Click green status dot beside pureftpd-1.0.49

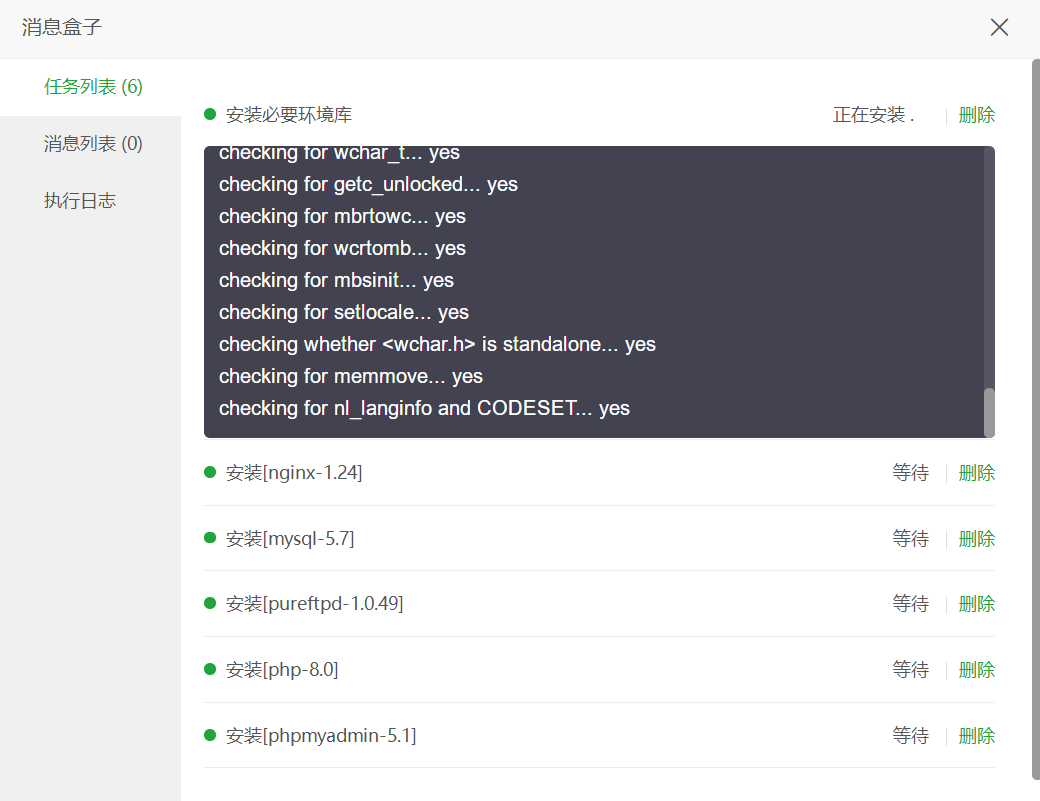pos(210,603)
